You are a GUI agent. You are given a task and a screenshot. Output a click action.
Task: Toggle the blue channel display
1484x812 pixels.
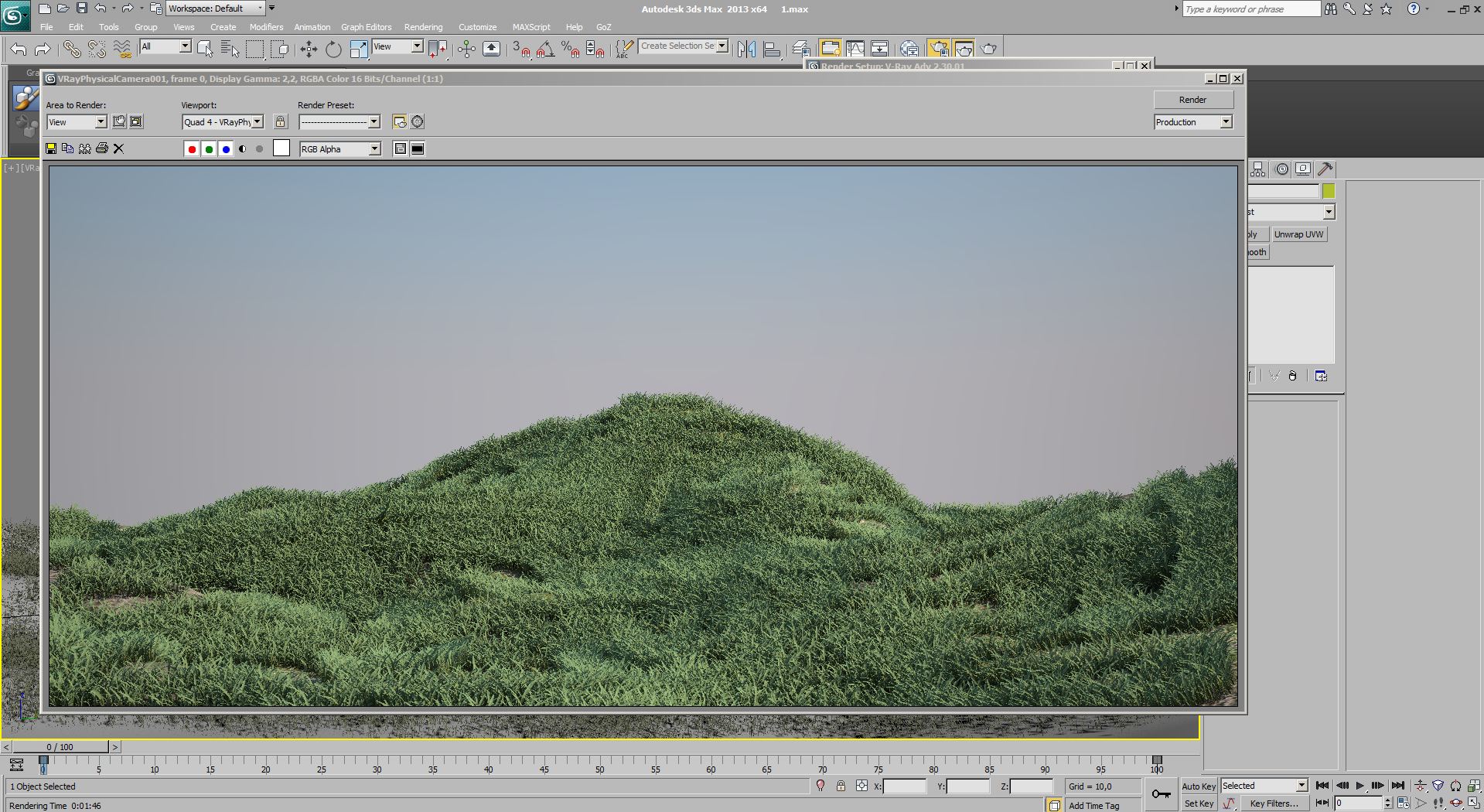[x=226, y=149]
